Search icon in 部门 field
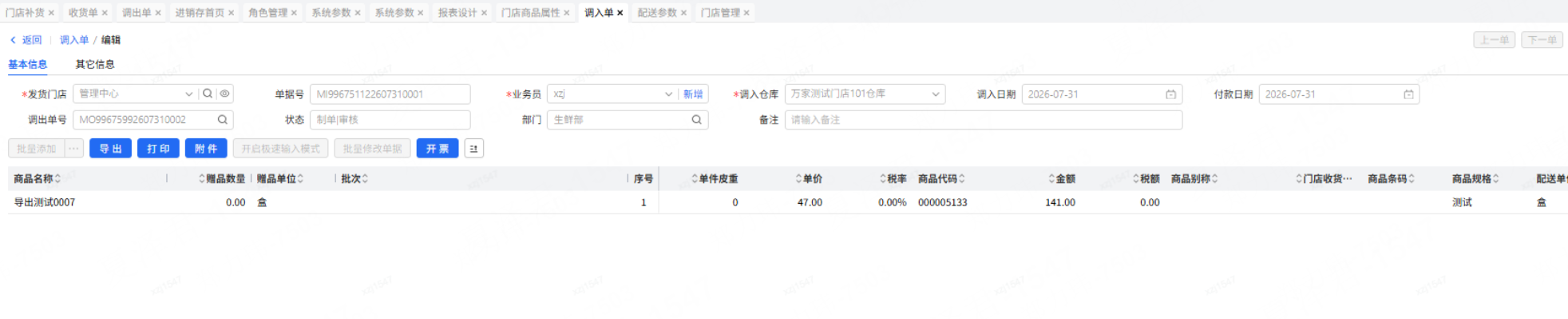This screenshot has width=1568, height=319. tap(697, 119)
